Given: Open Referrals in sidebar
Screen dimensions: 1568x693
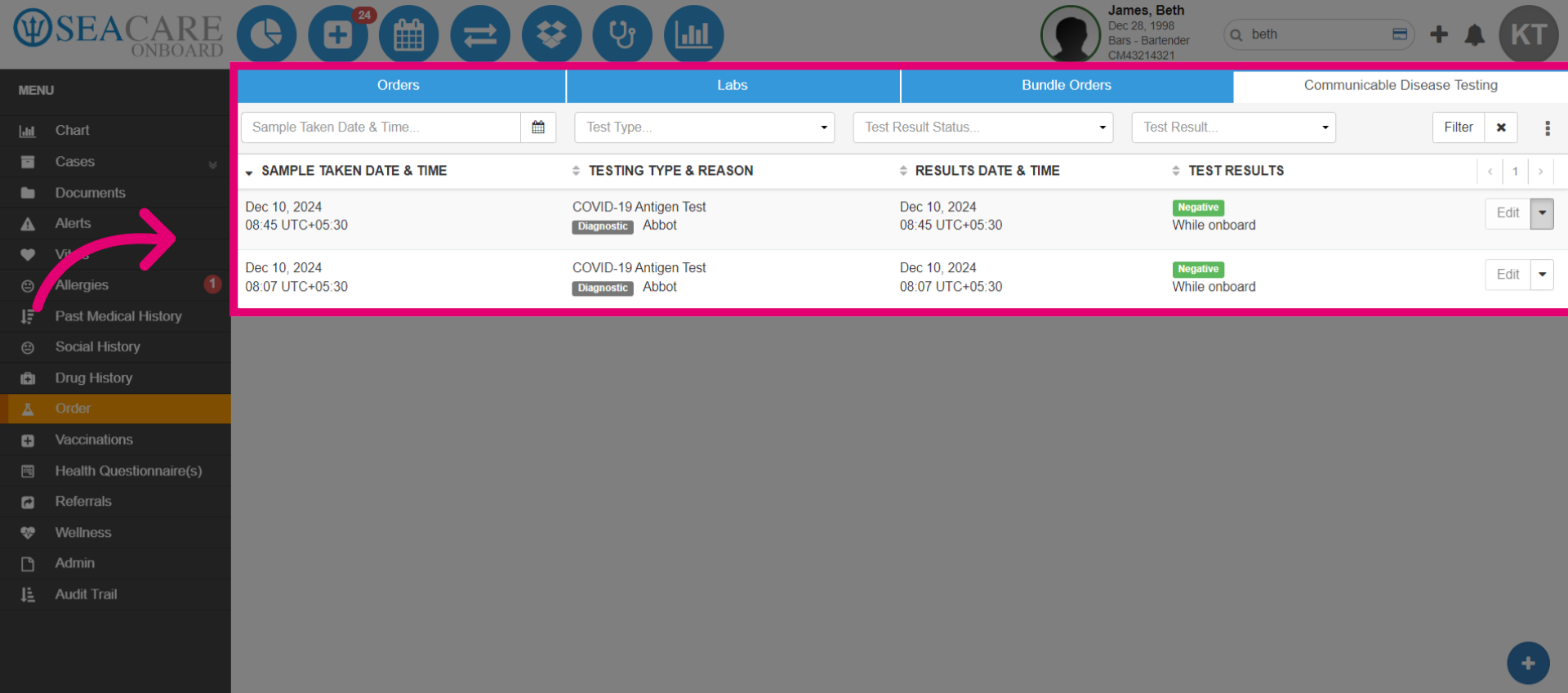Looking at the screenshot, I should pyautogui.click(x=115, y=502).
